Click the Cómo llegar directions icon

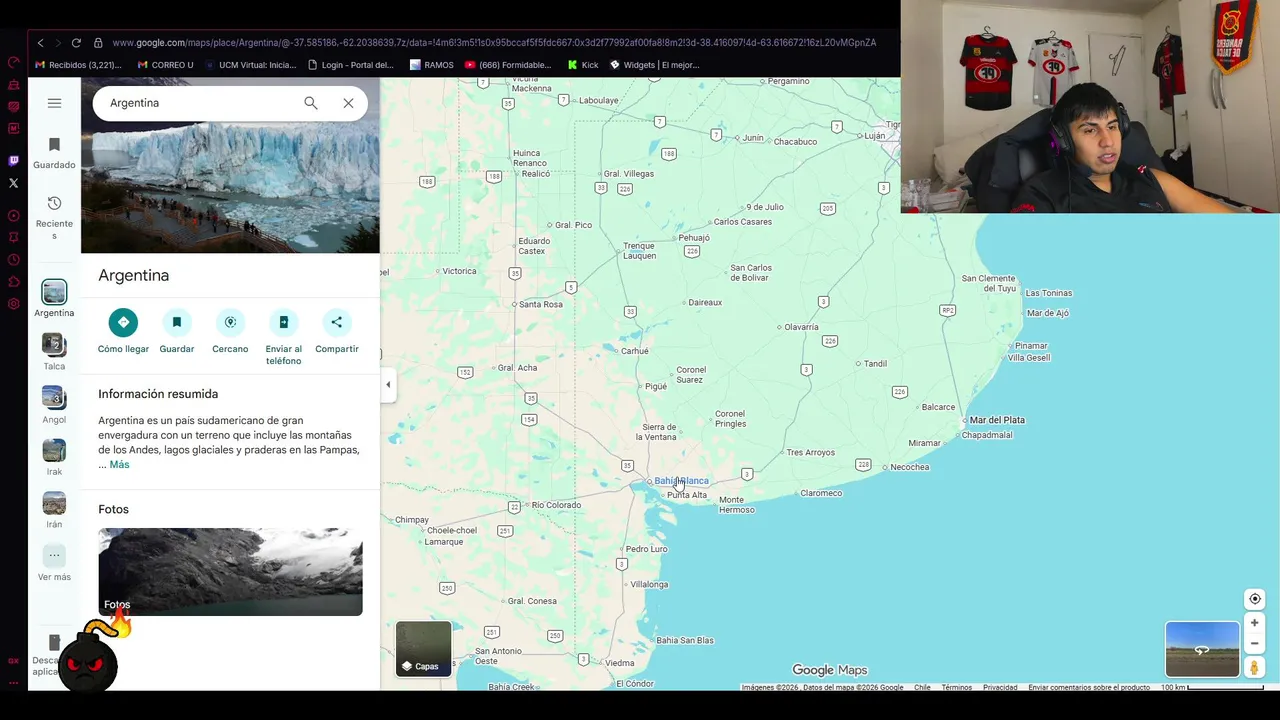[123, 322]
